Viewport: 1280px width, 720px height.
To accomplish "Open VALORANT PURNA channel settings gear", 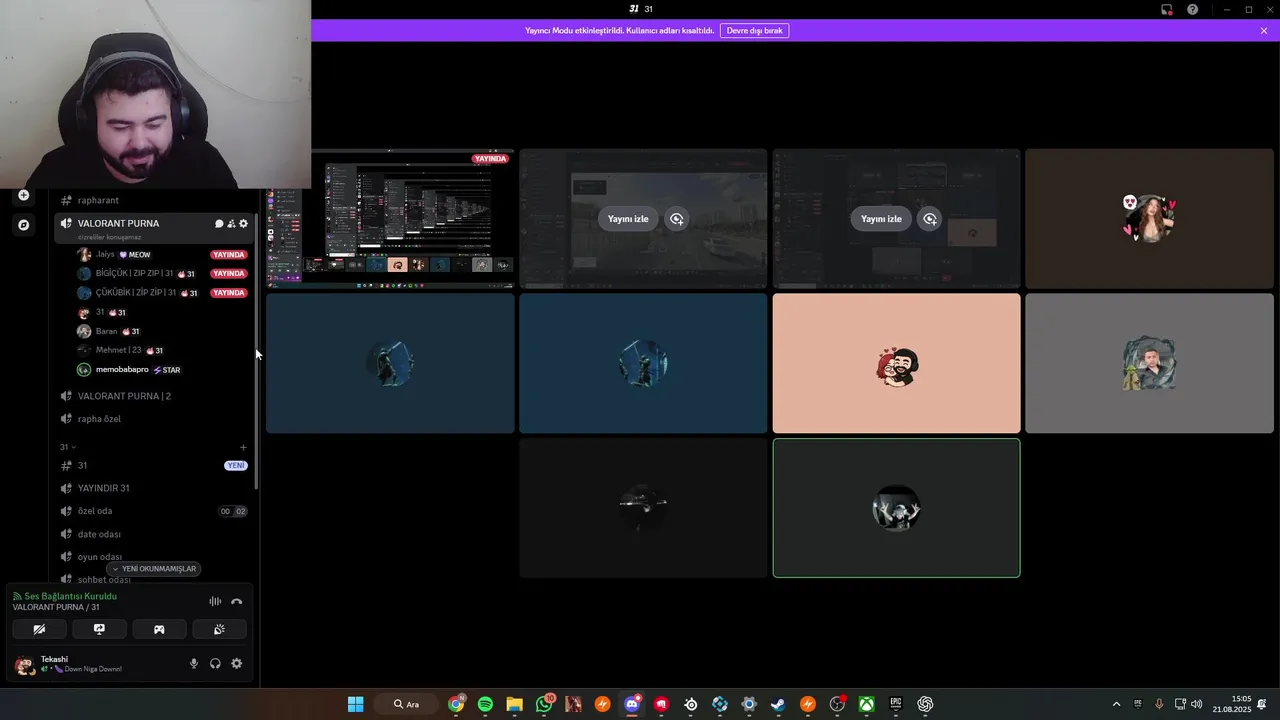I will [x=243, y=223].
